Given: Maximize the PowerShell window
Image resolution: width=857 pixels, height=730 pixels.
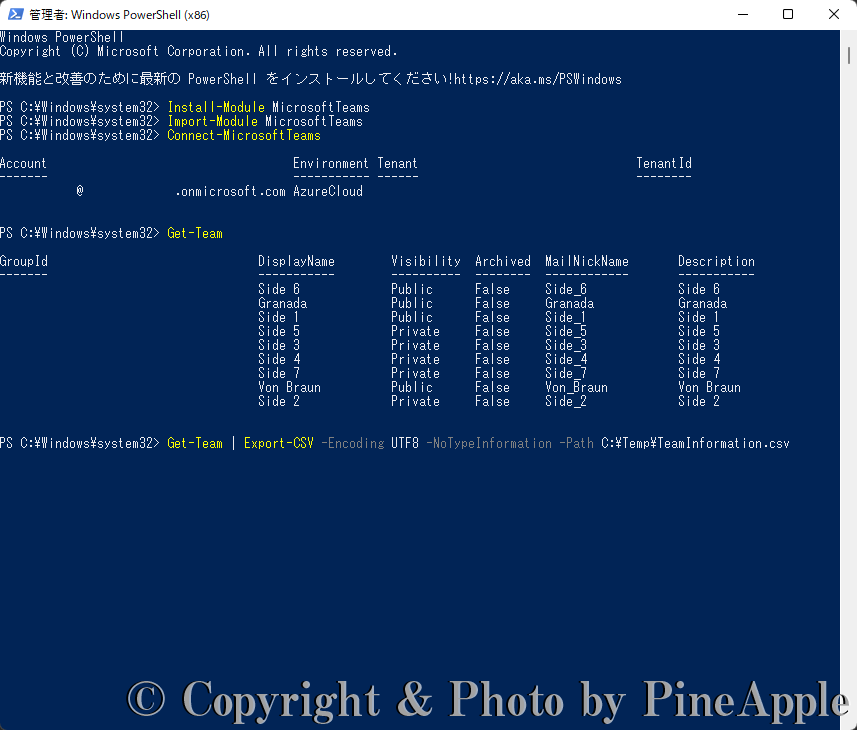Looking at the screenshot, I should 788,15.
